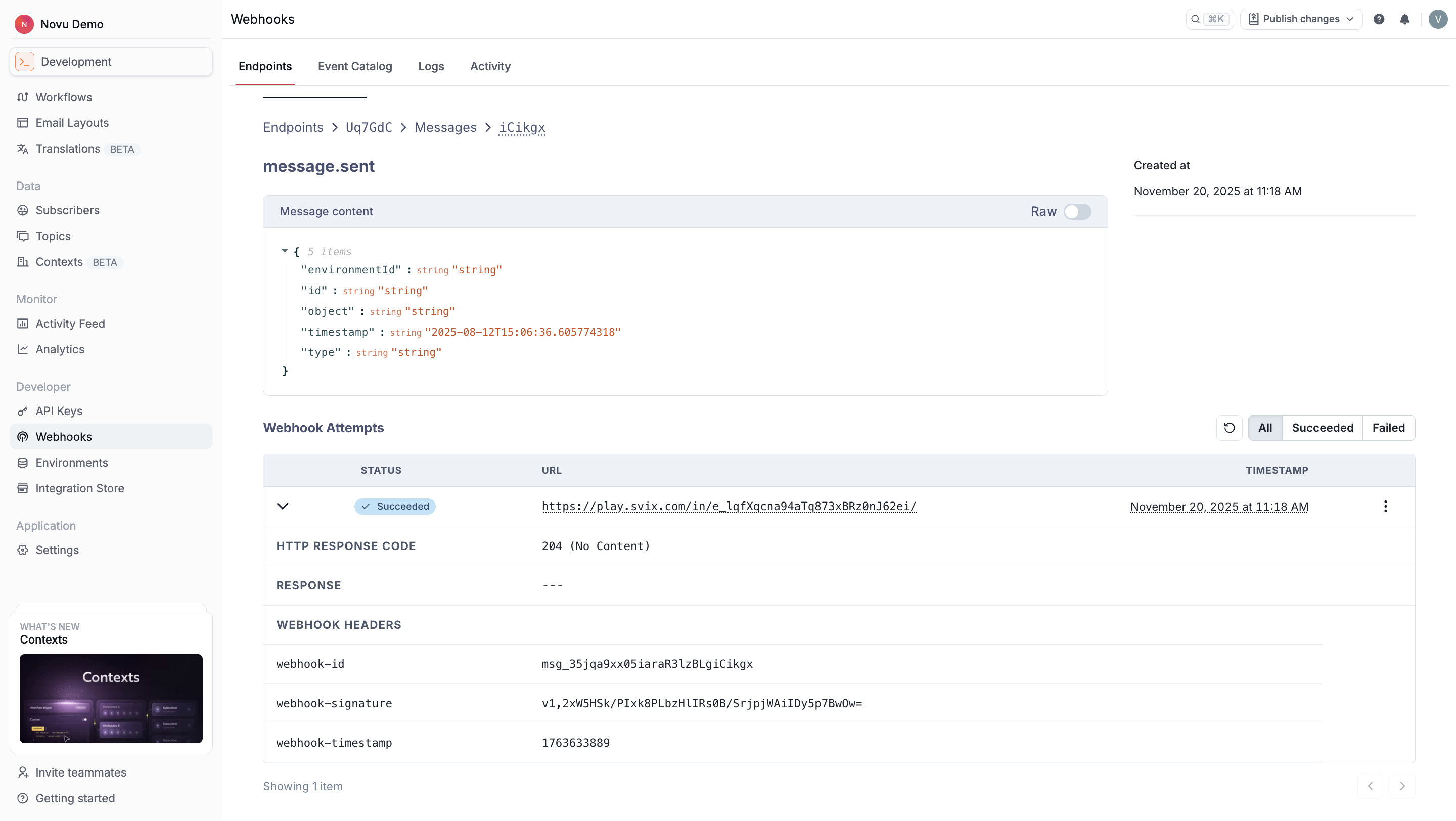This screenshot has height=821, width=1456.
Task: Switch to the Event Catalog tab
Action: click(354, 66)
